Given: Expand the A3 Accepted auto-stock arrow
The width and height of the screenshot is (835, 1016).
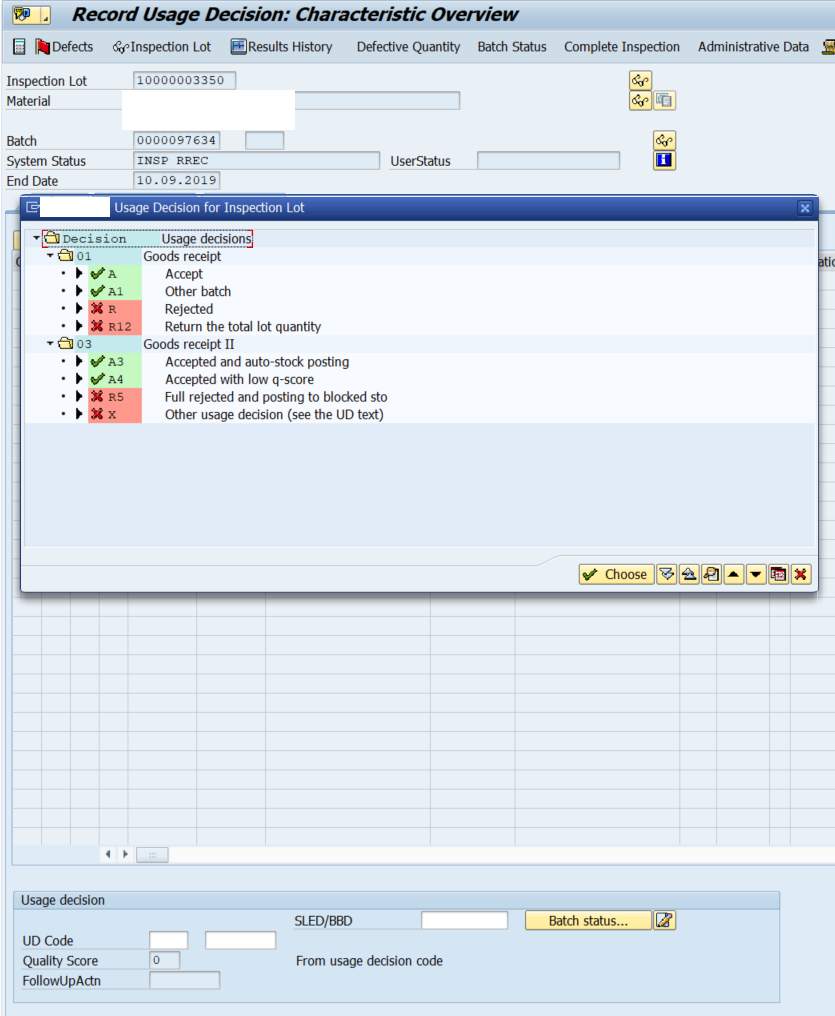Looking at the screenshot, I should tap(79, 361).
